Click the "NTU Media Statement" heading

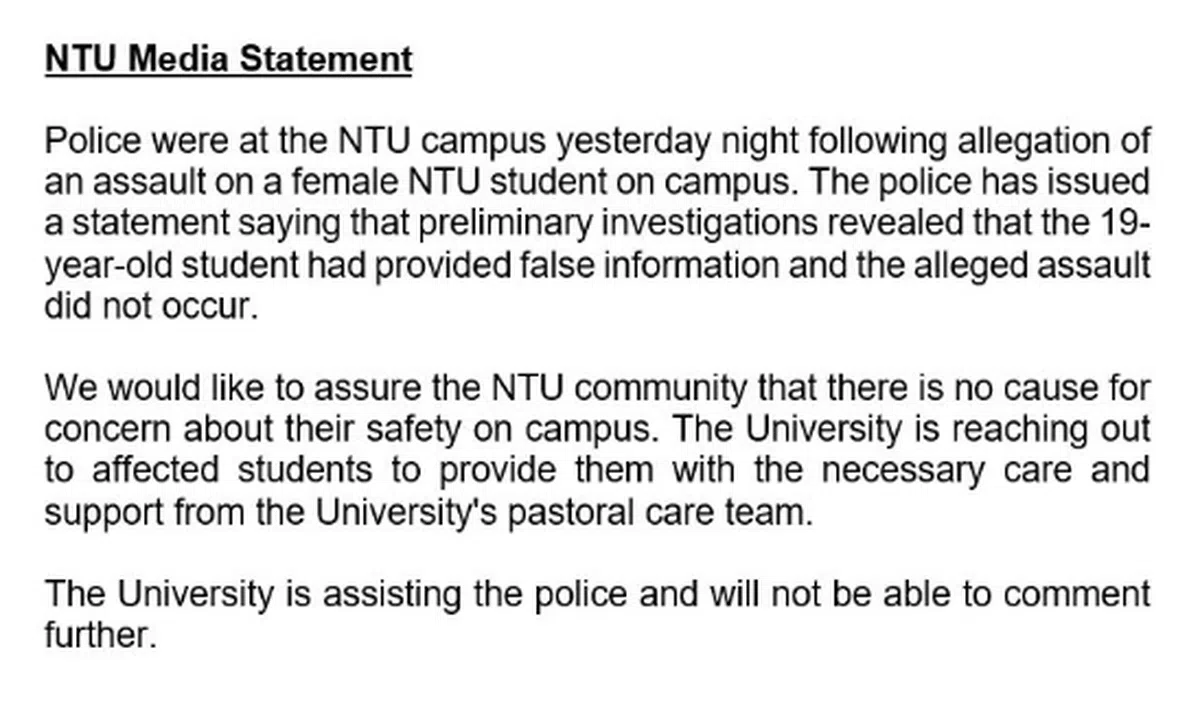pyautogui.click(x=228, y=60)
